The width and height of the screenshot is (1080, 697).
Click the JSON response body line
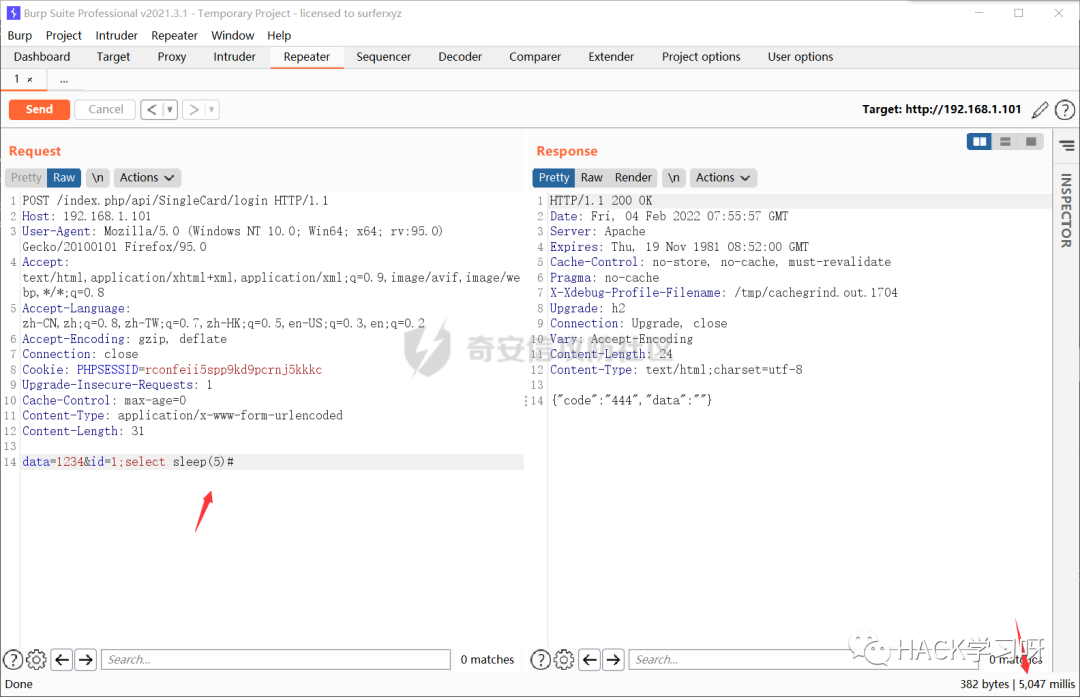[631, 400]
